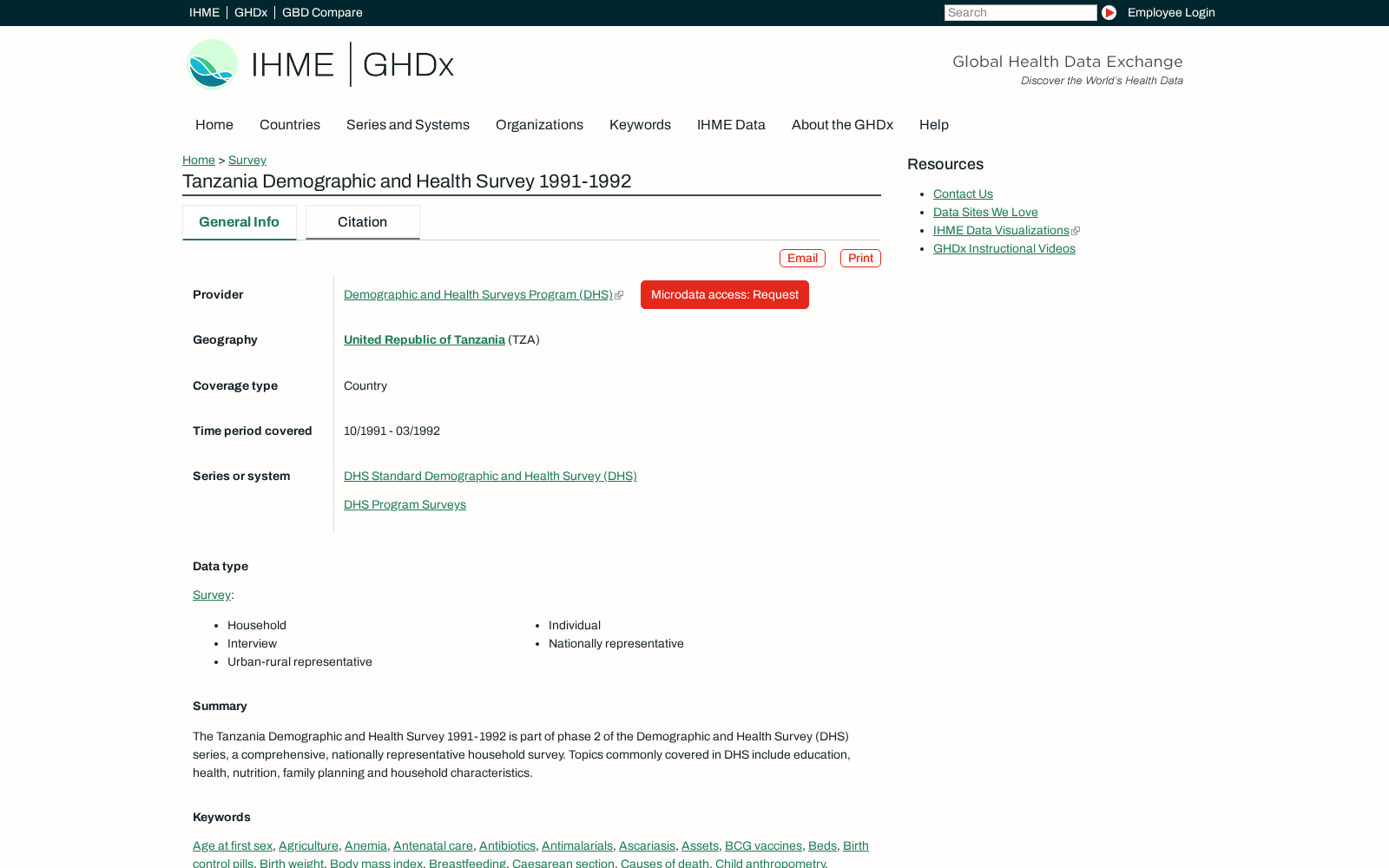
Task: Open the Data Sites We Love link
Action: coord(985,212)
